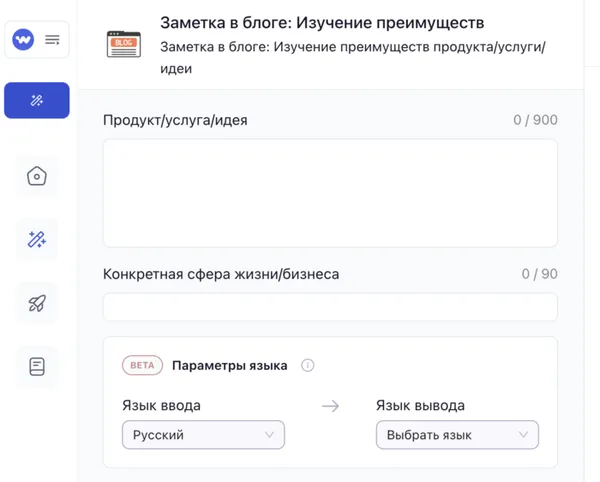Click the Язык ввода label
The width and height of the screenshot is (600, 482).
point(161,405)
